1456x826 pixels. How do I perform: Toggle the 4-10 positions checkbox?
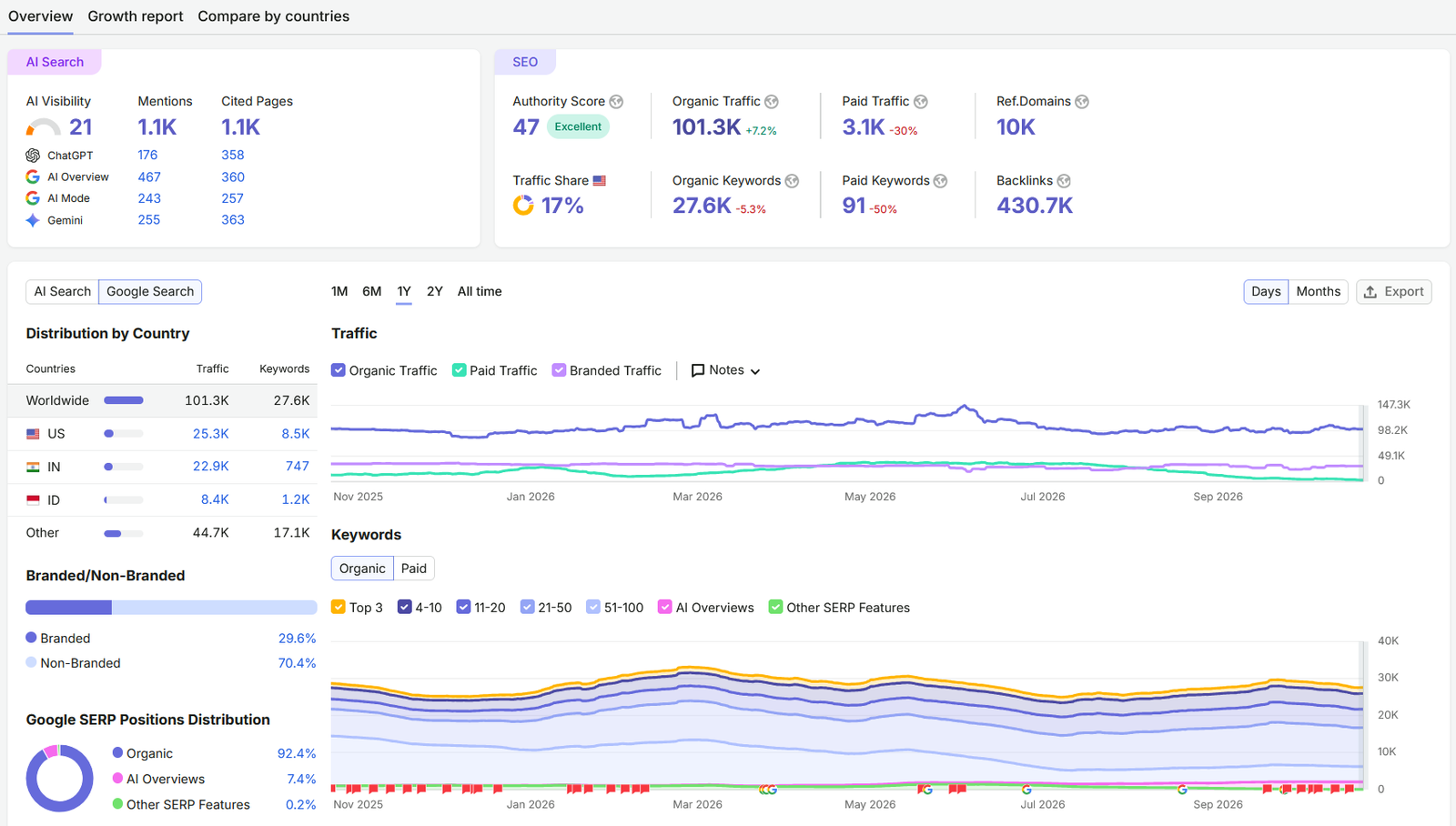click(405, 607)
